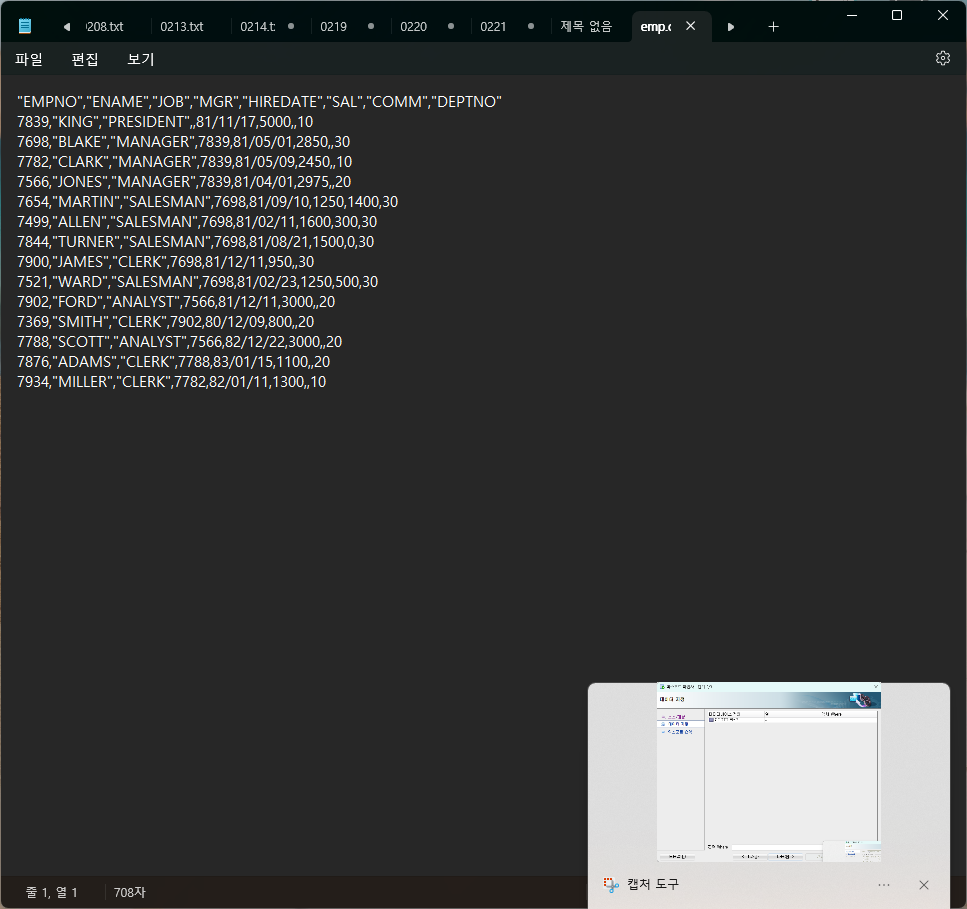Open the 파일 menu
Screen dimensions: 967x909
click(x=29, y=59)
